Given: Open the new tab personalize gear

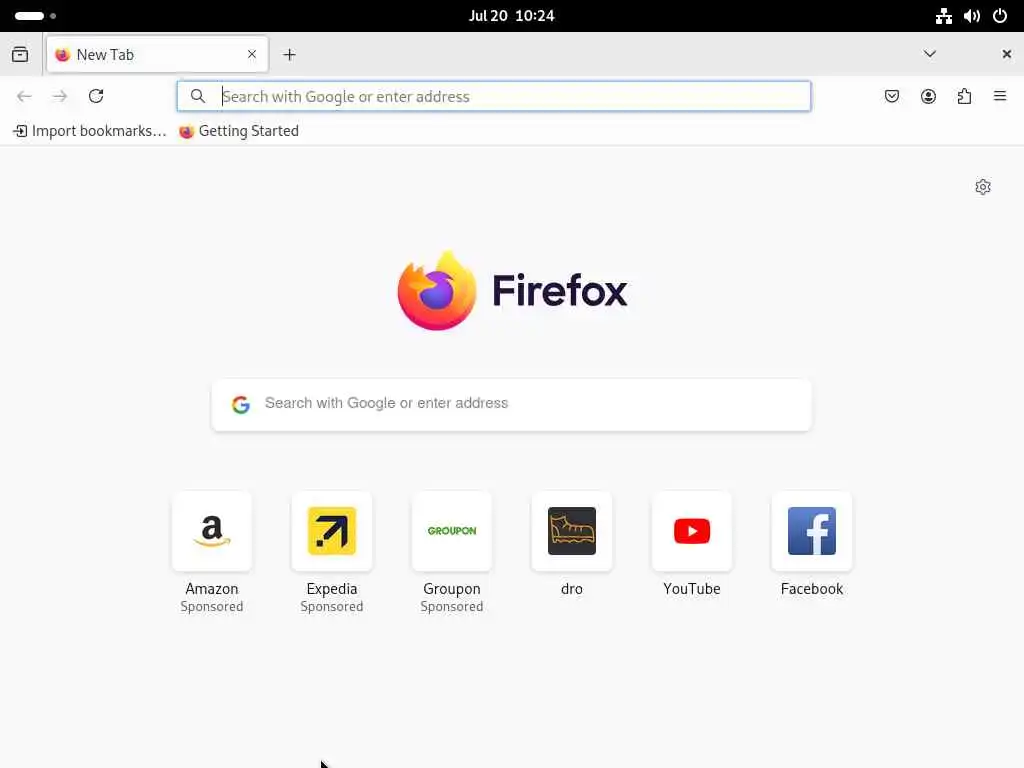Looking at the screenshot, I should [983, 187].
